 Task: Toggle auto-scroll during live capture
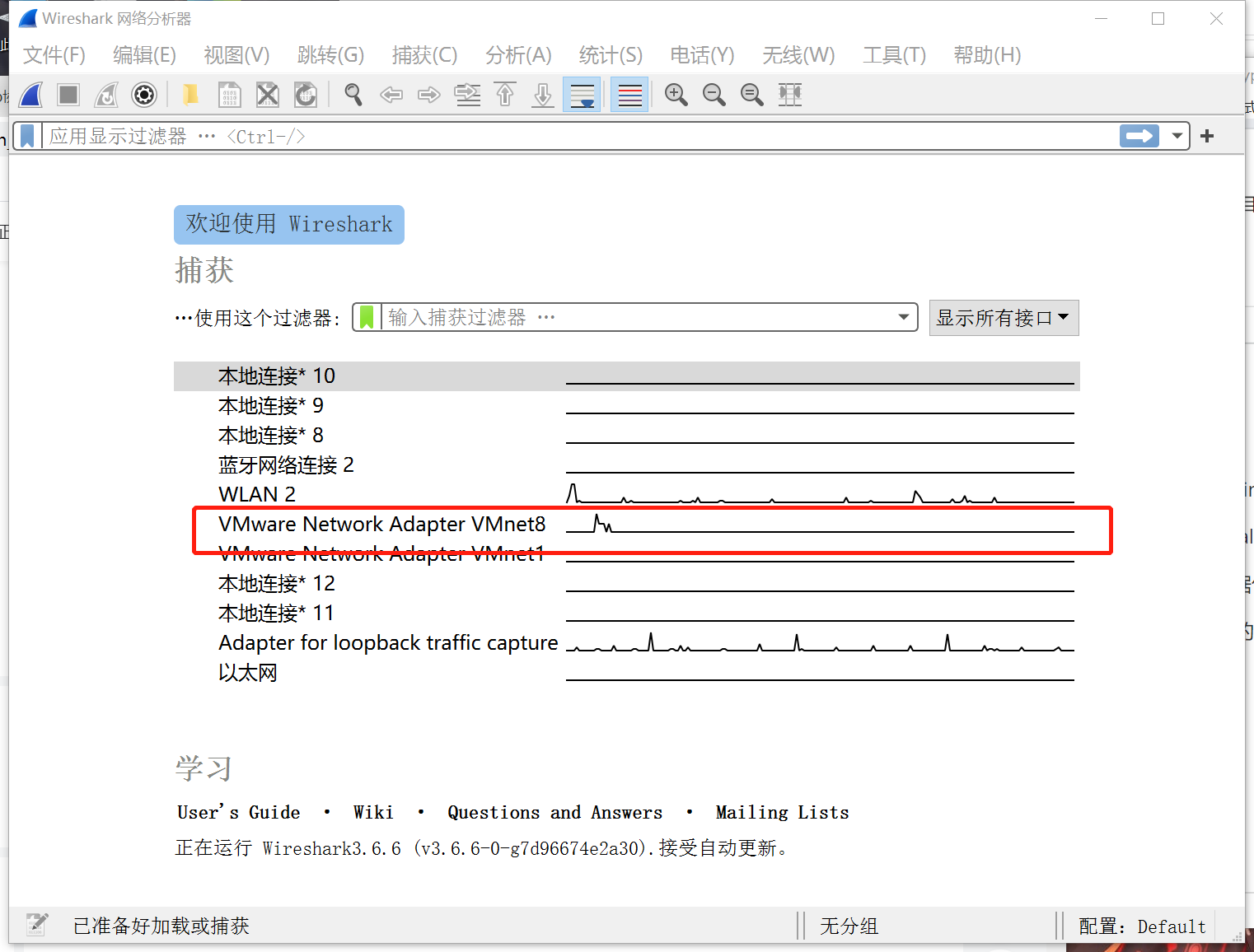[583, 96]
